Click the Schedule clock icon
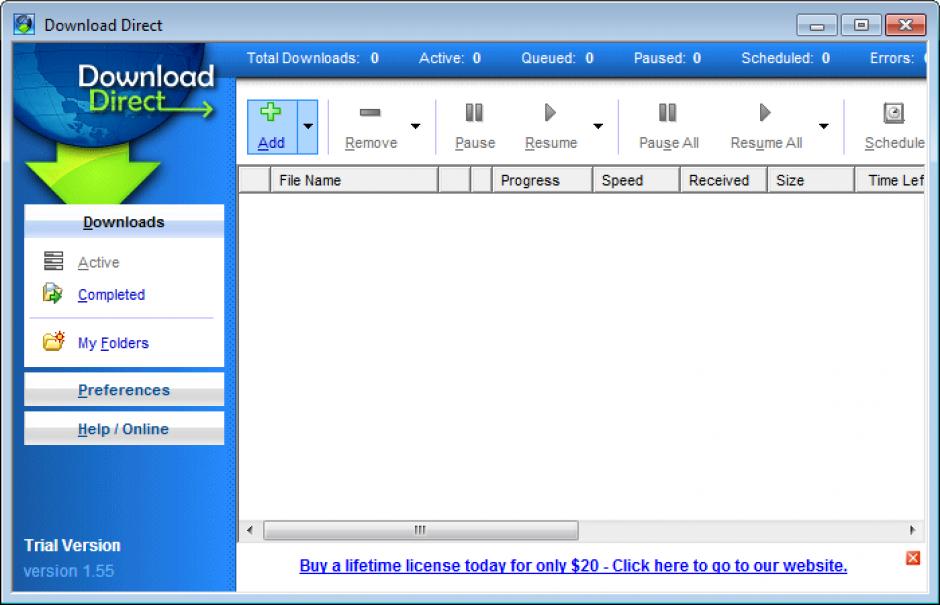This screenshot has height=605, width=940. coord(893,113)
